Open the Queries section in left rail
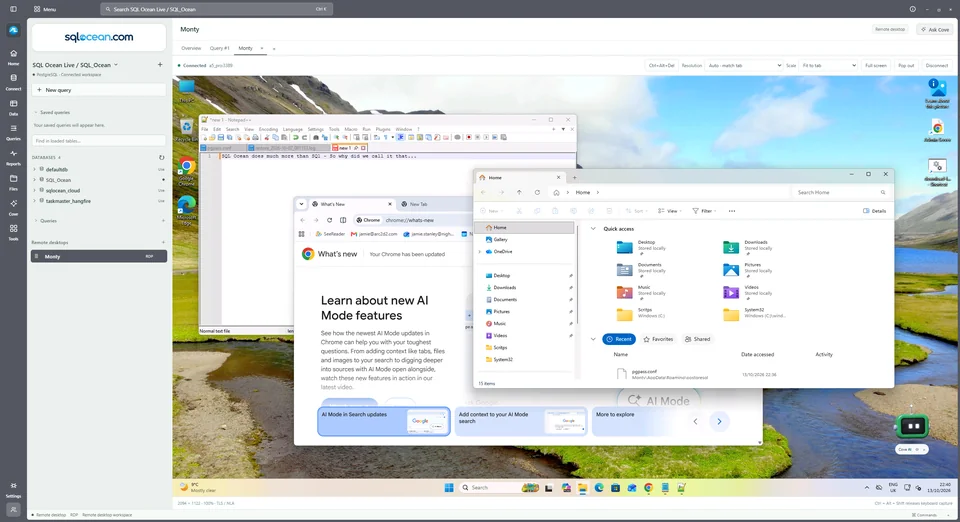 click(13, 132)
